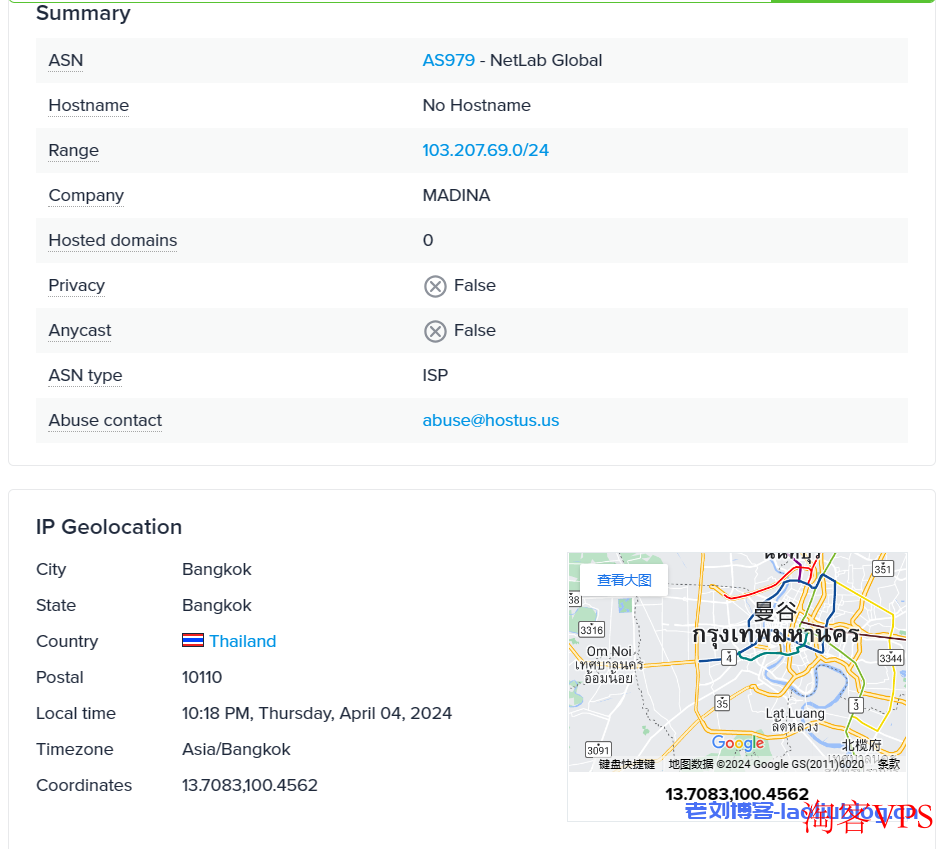944x849 pixels.
Task: Select the Hostname label
Action: pos(88,105)
